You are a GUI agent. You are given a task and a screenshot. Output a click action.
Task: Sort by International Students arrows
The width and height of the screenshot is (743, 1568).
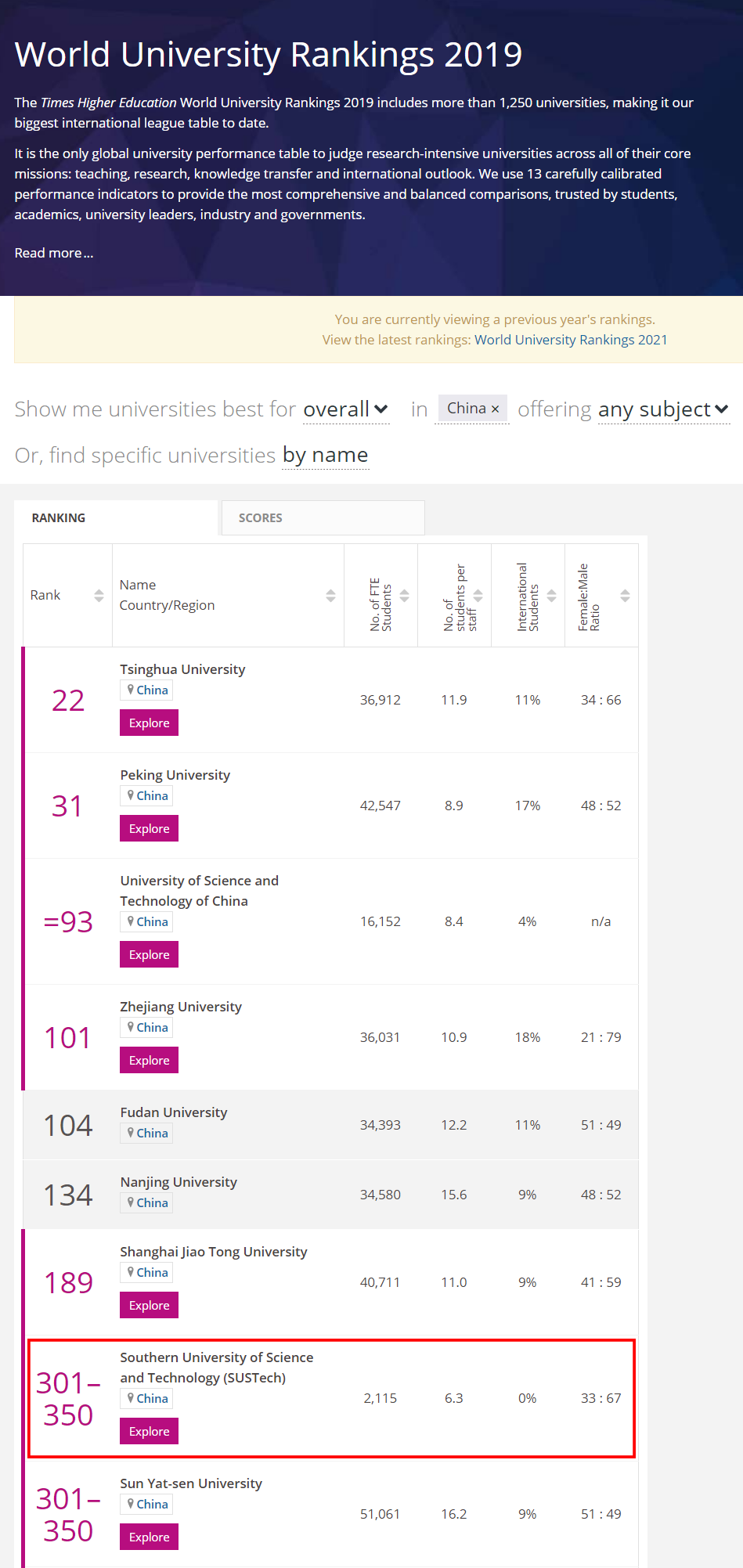[x=551, y=596]
